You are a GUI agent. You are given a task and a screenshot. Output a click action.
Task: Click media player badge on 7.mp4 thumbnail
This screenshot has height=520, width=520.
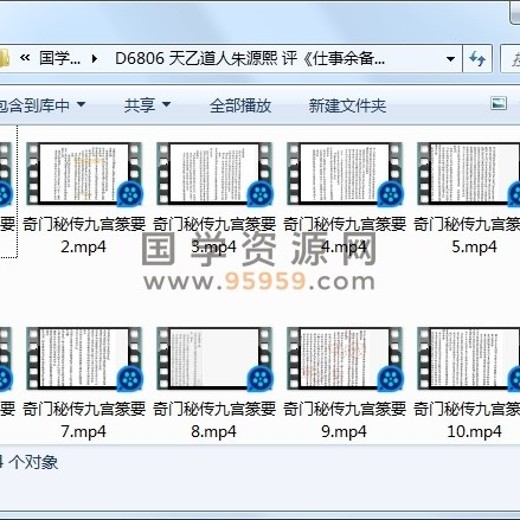pyautogui.click(x=130, y=378)
